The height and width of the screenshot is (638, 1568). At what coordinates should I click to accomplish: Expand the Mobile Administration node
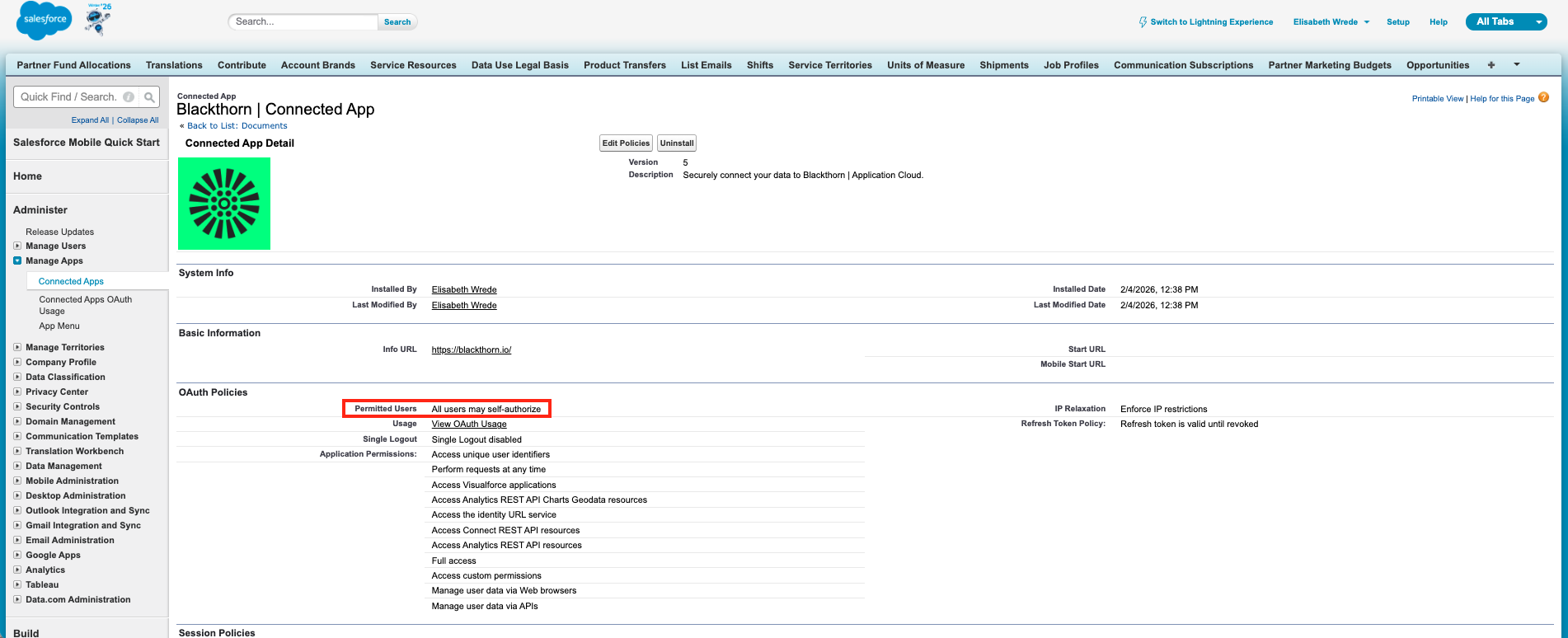(17, 481)
